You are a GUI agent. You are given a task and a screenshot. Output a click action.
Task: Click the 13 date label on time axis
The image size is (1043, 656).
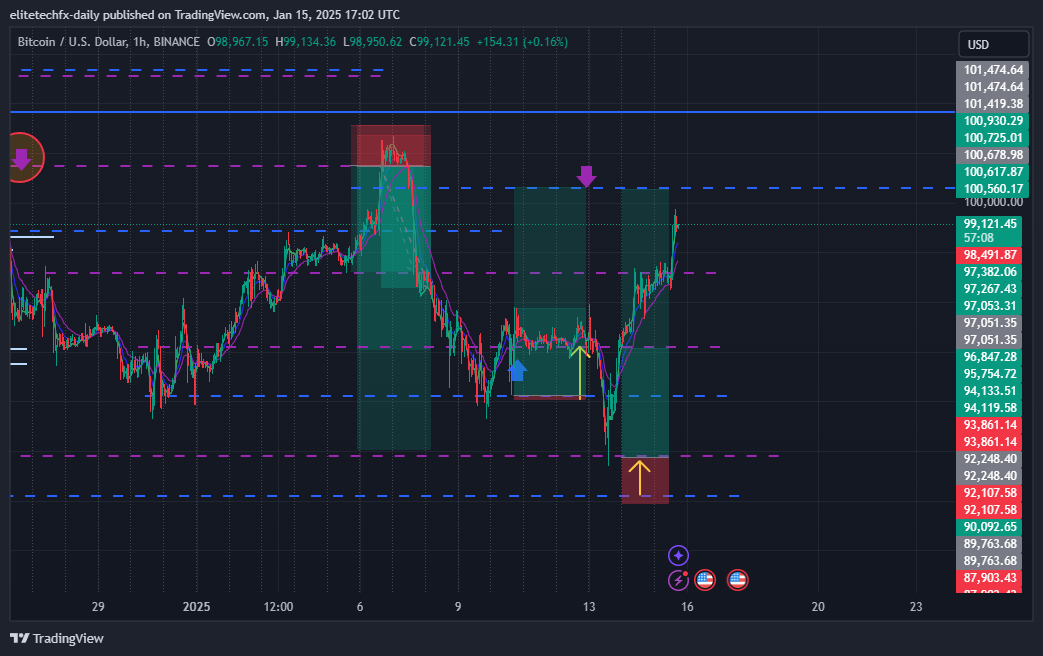tap(589, 607)
